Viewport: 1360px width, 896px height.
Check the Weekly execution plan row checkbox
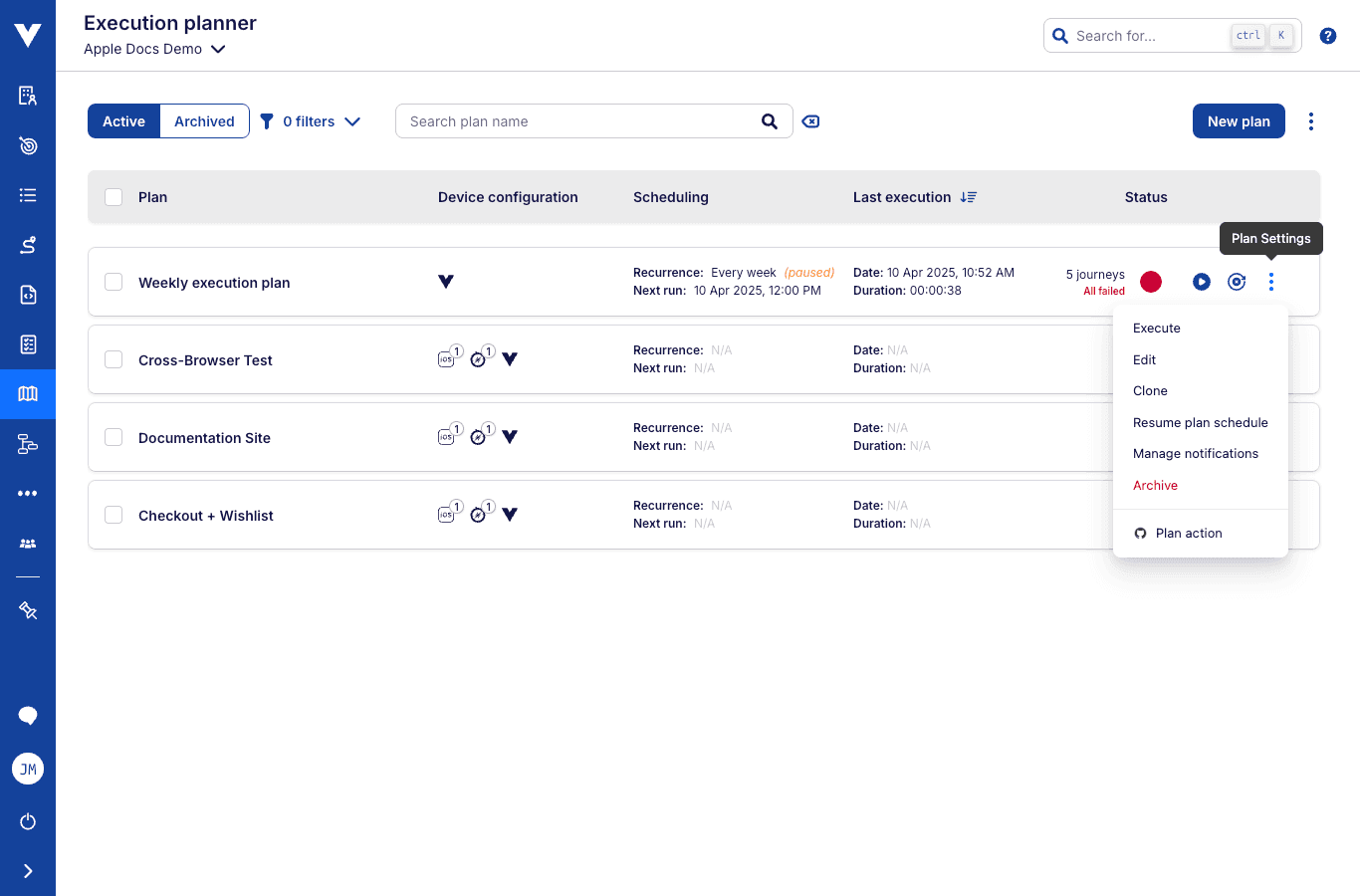(x=113, y=281)
